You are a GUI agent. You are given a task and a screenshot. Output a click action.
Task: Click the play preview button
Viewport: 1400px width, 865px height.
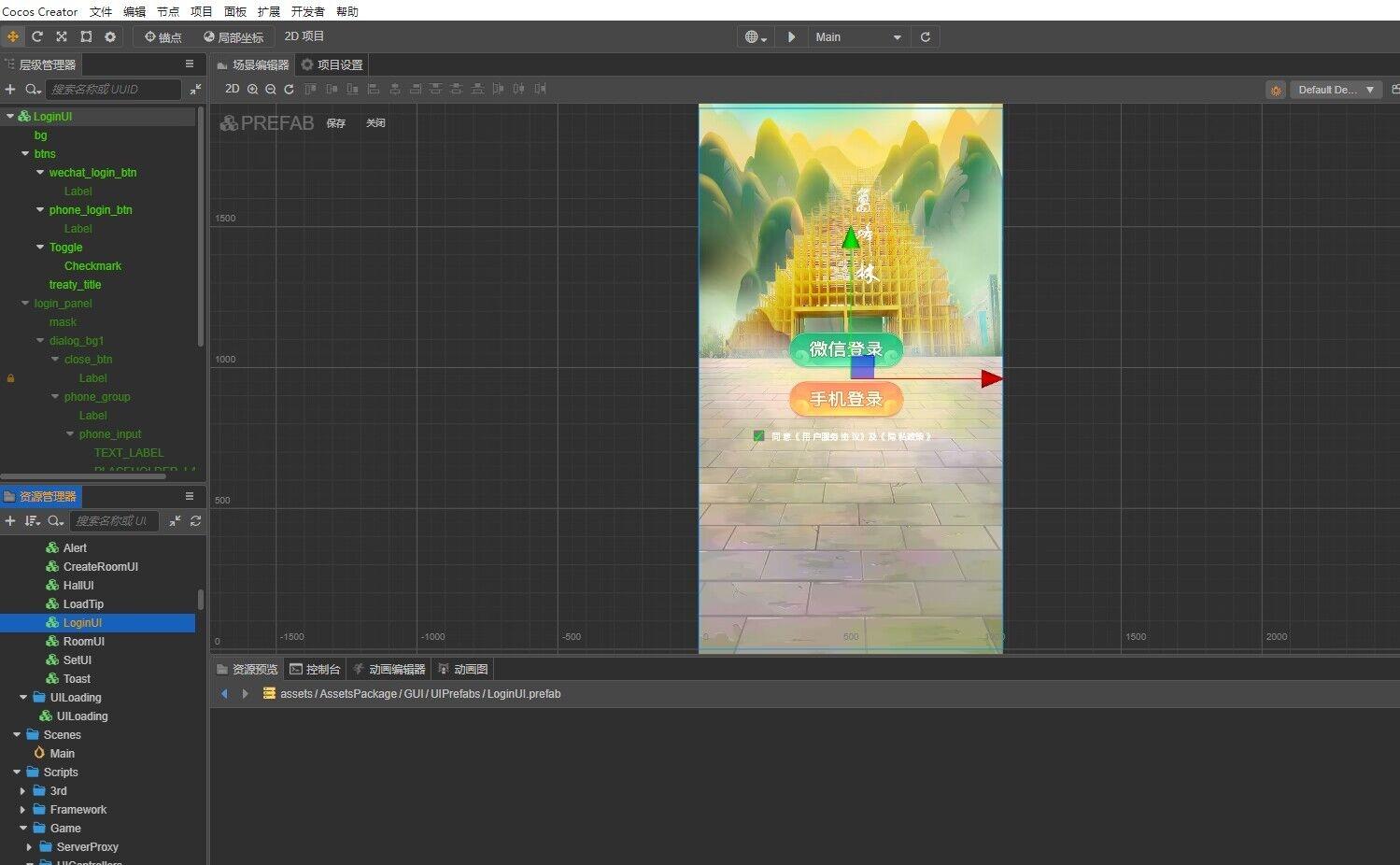pos(791,36)
